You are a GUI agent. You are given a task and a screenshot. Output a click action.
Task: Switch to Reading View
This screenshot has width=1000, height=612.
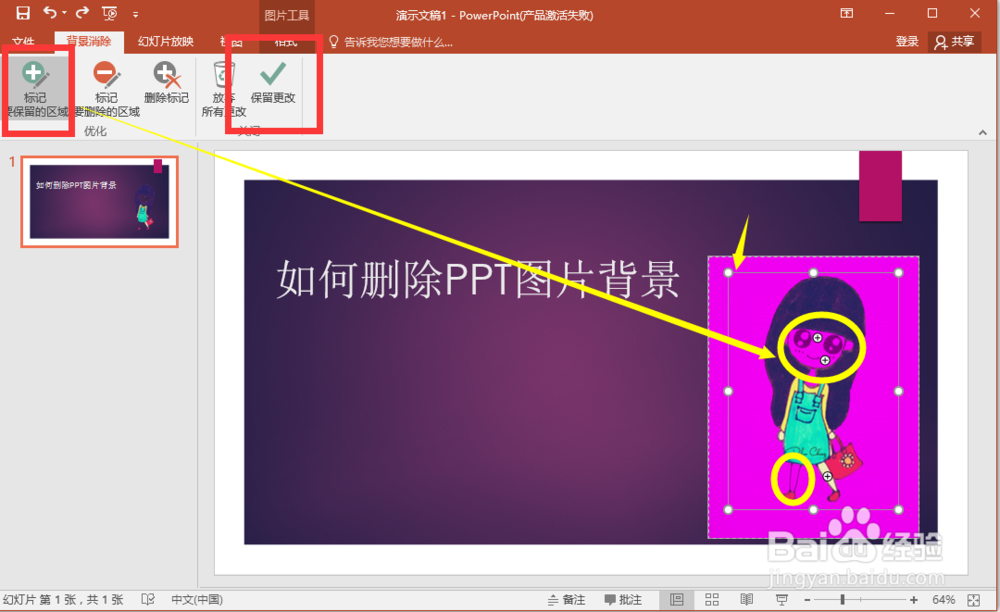747,598
